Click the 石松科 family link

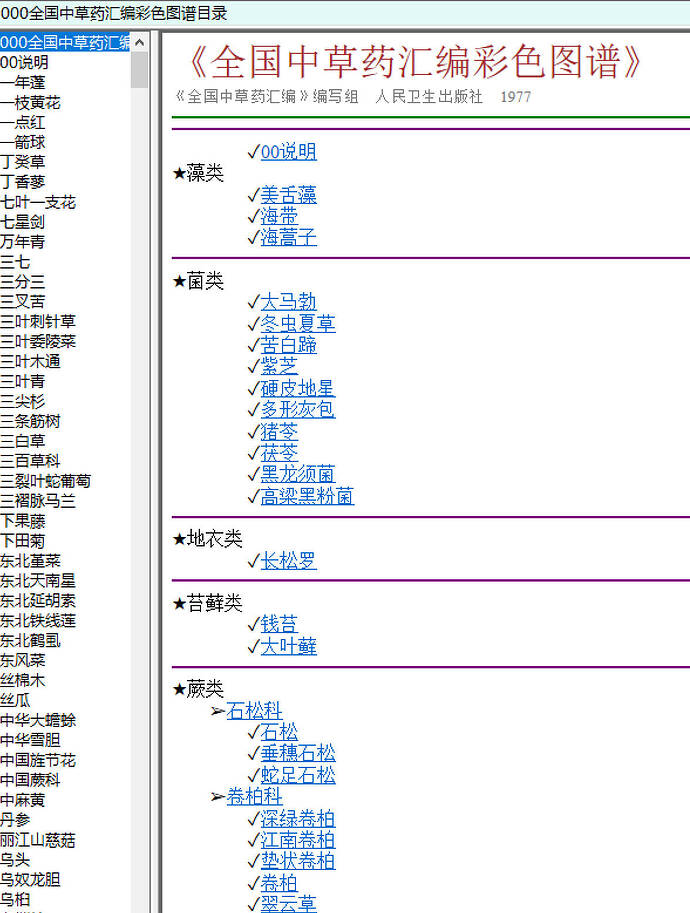pyautogui.click(x=254, y=711)
